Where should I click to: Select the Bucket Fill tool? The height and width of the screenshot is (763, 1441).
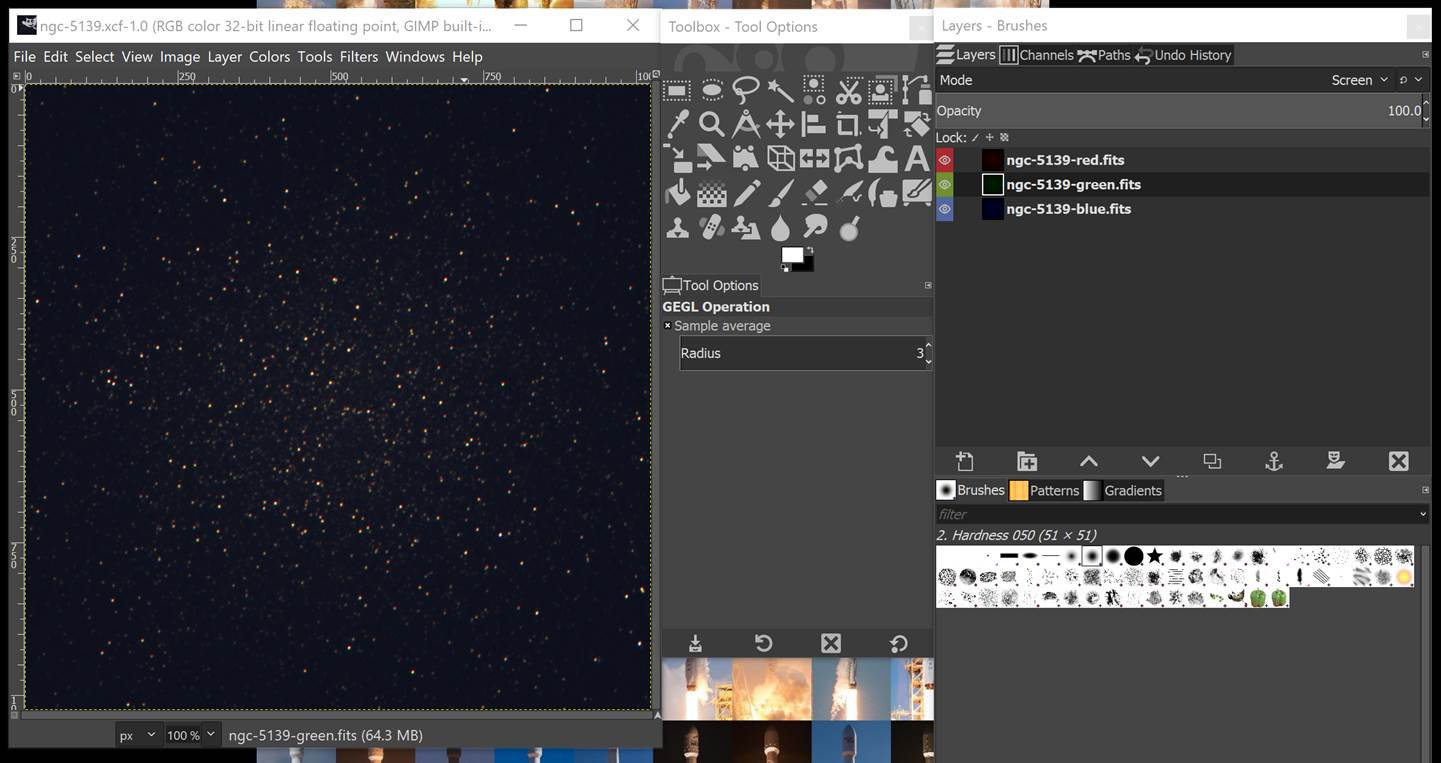pos(678,193)
